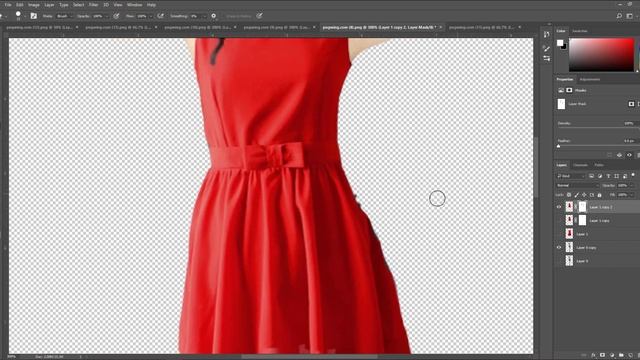
Task: Lock transparent pixels icon
Action: pos(569,195)
